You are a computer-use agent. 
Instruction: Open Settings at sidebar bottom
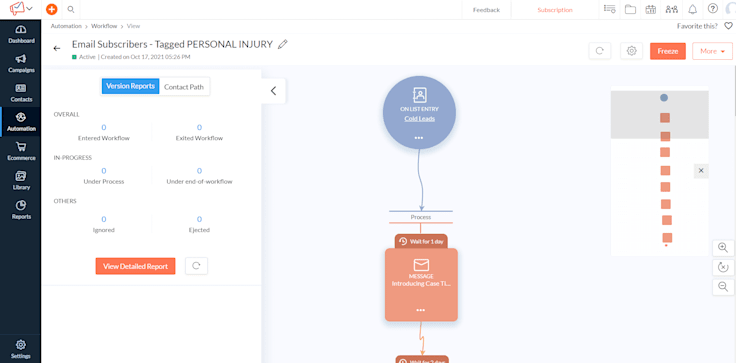tap(21, 349)
